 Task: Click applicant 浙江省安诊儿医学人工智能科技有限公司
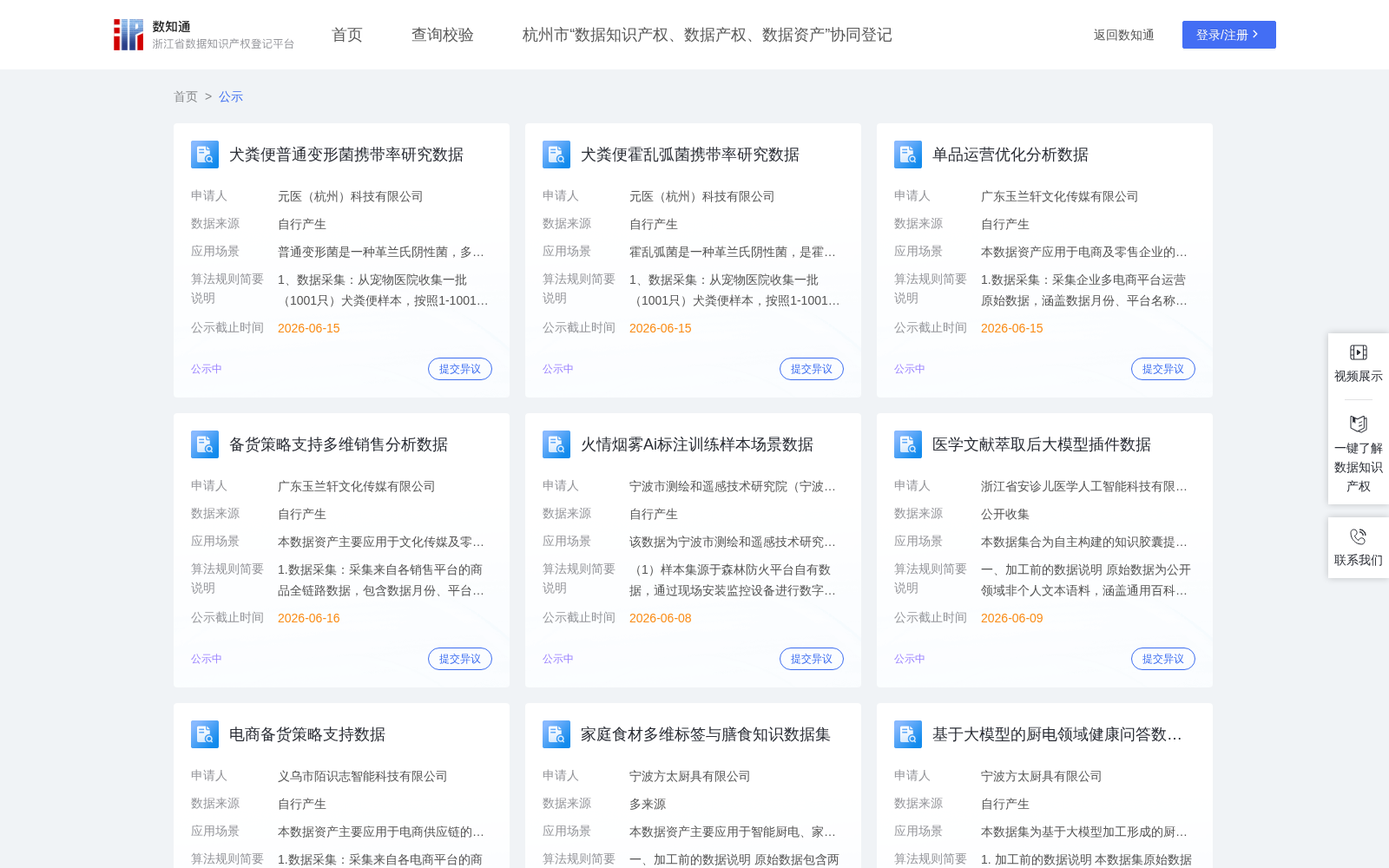click(x=1084, y=486)
